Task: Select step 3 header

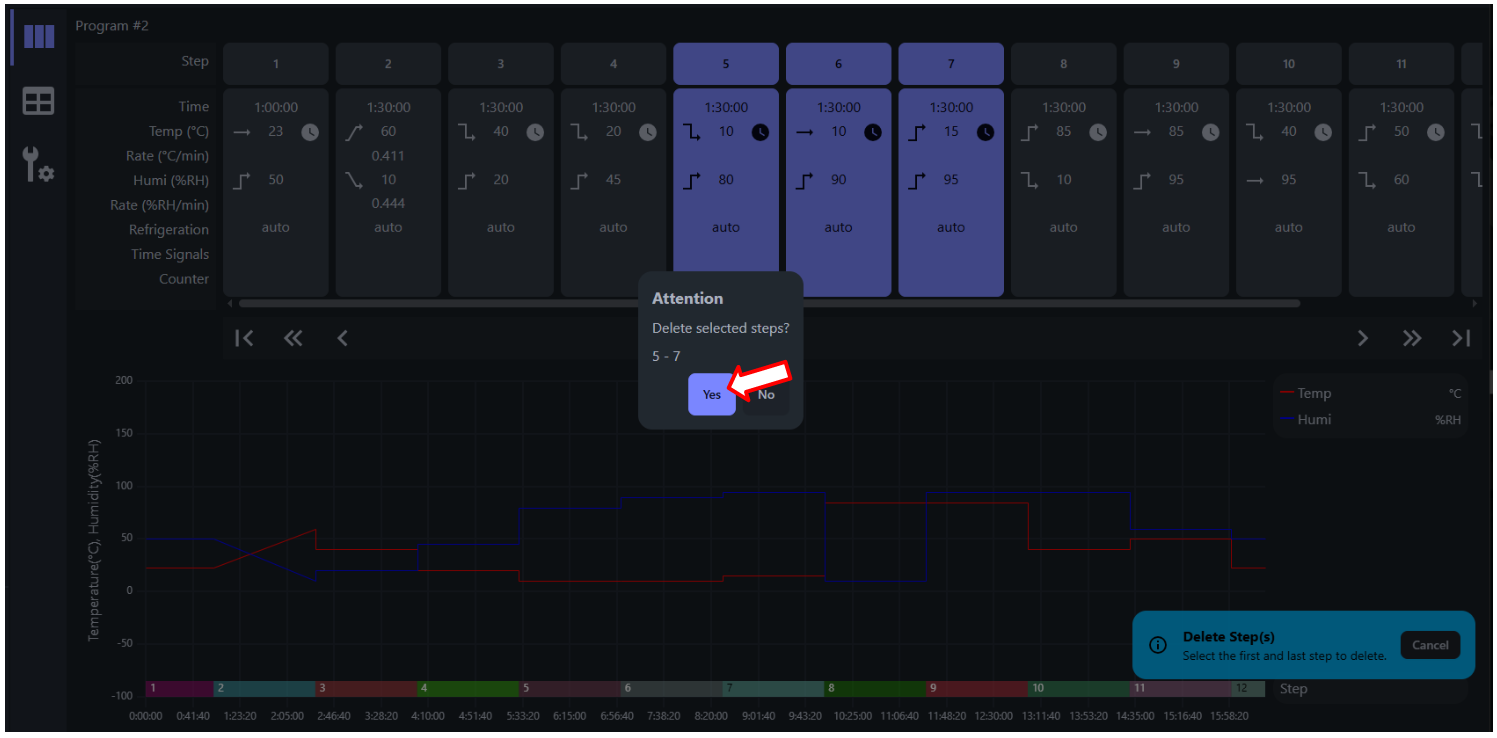Action: [x=501, y=63]
